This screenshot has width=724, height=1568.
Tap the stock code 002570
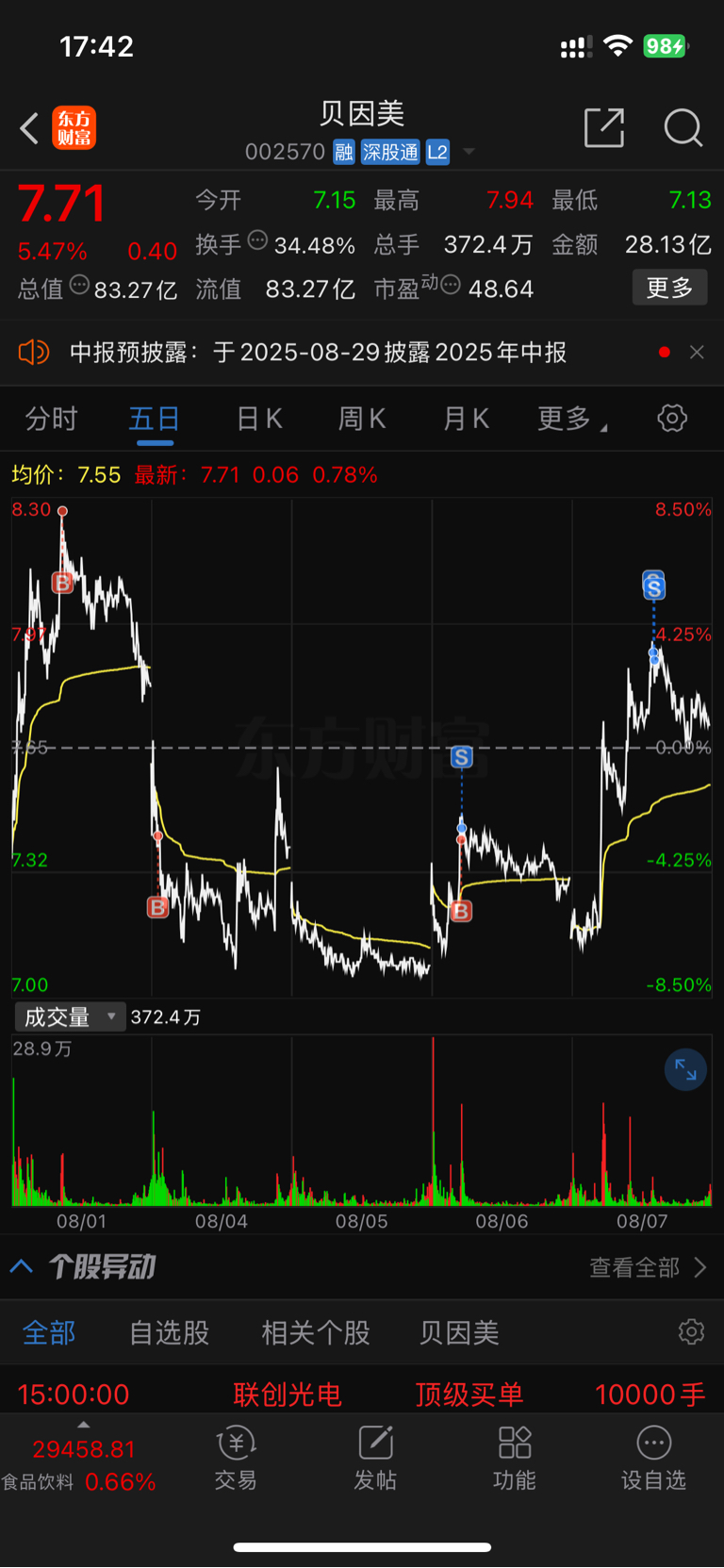coord(285,152)
